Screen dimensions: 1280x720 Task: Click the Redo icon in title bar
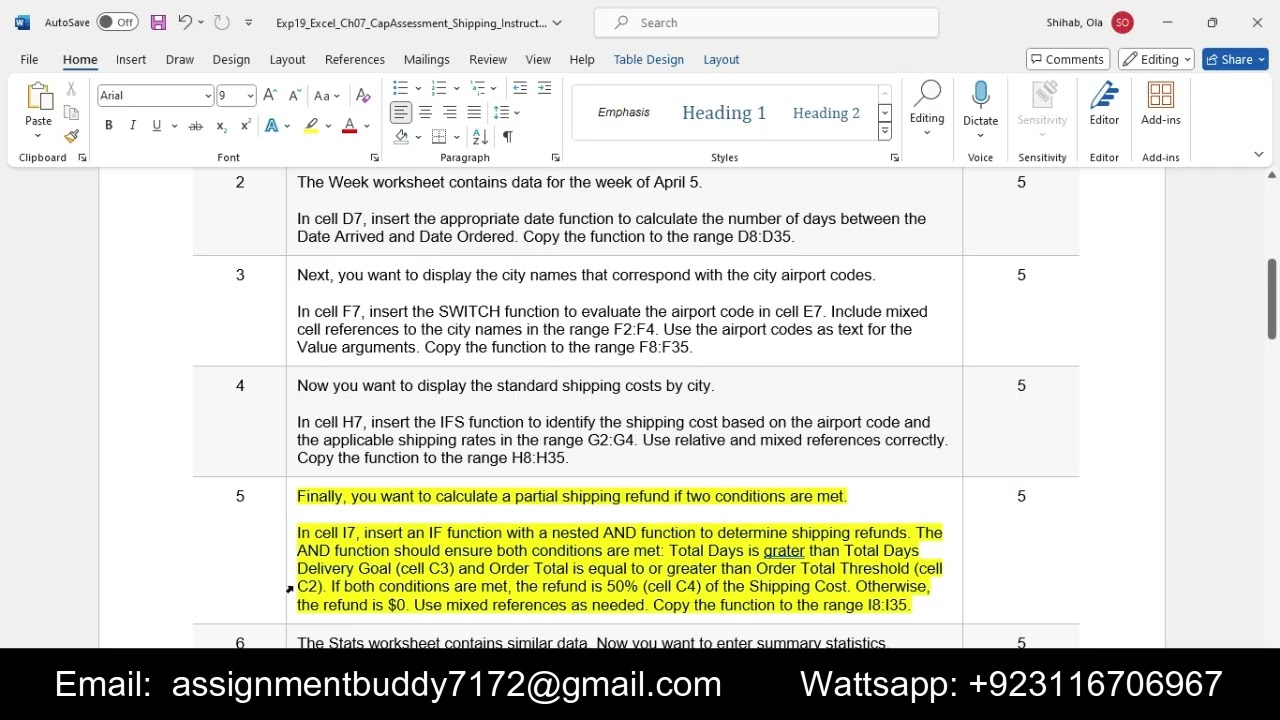pos(221,22)
